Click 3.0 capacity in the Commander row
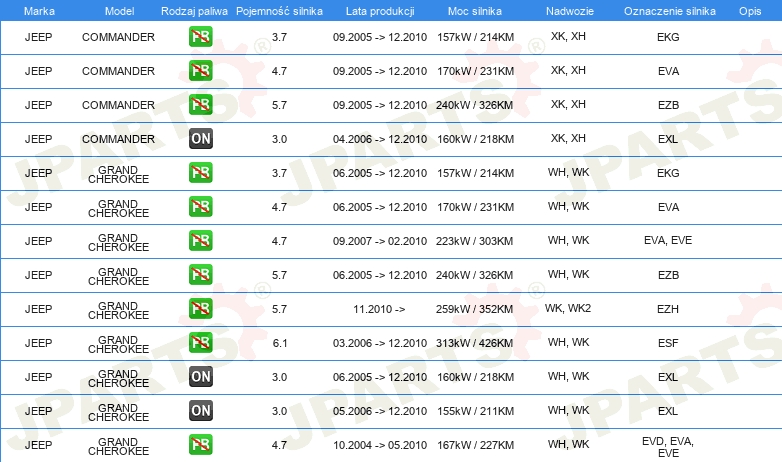 point(279,139)
